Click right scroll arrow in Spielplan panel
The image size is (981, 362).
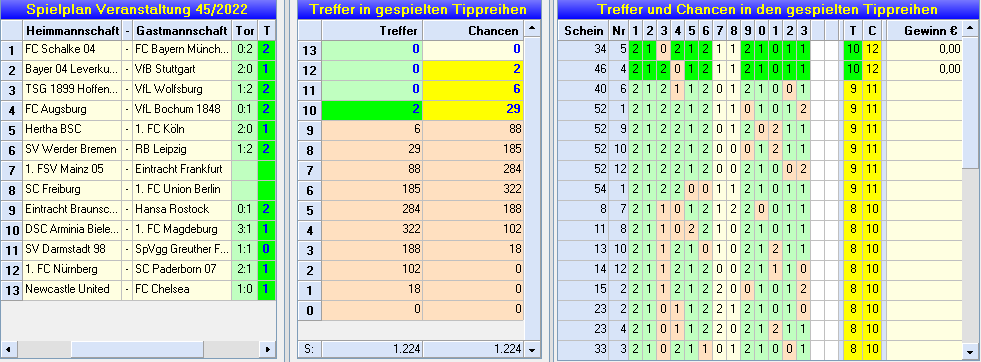coord(268,349)
